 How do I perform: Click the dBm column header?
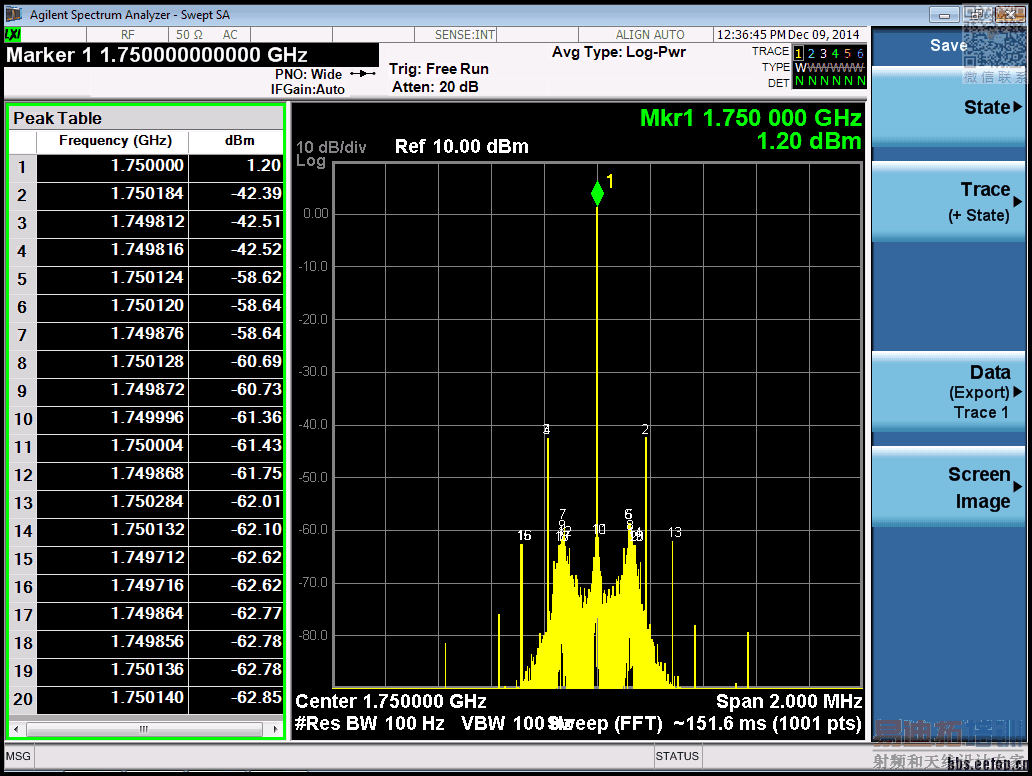[239, 141]
